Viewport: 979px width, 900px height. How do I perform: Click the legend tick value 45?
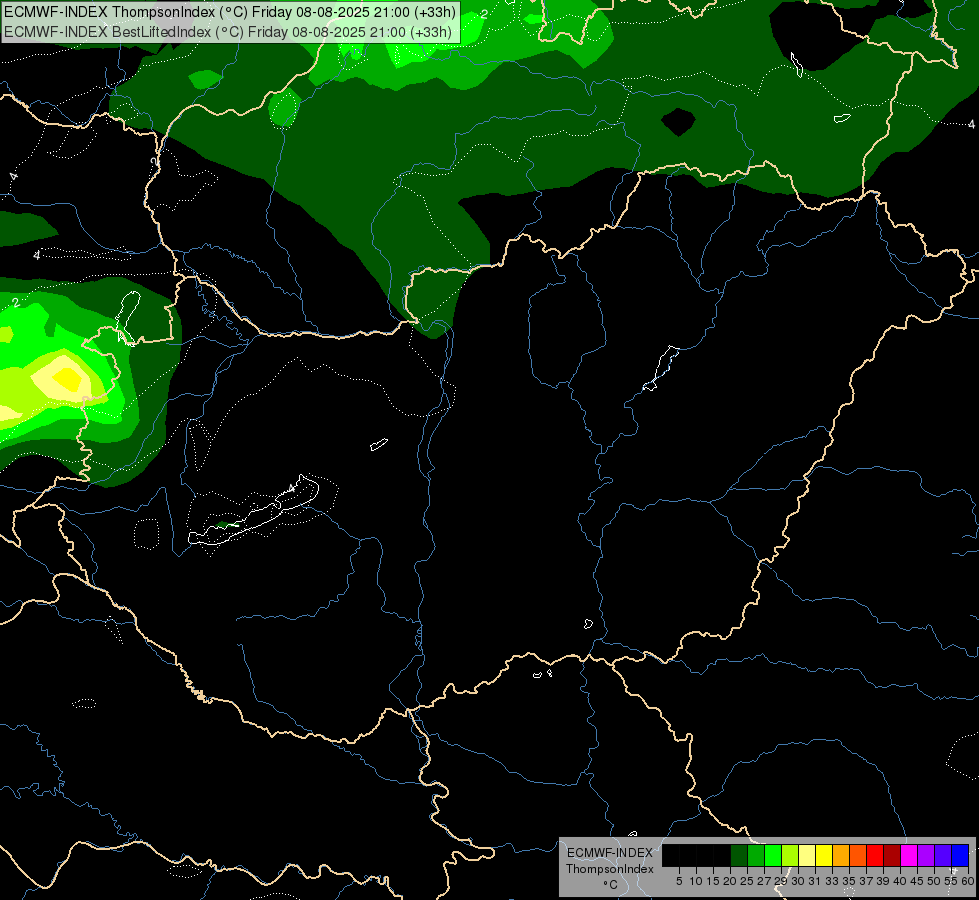coord(918,881)
